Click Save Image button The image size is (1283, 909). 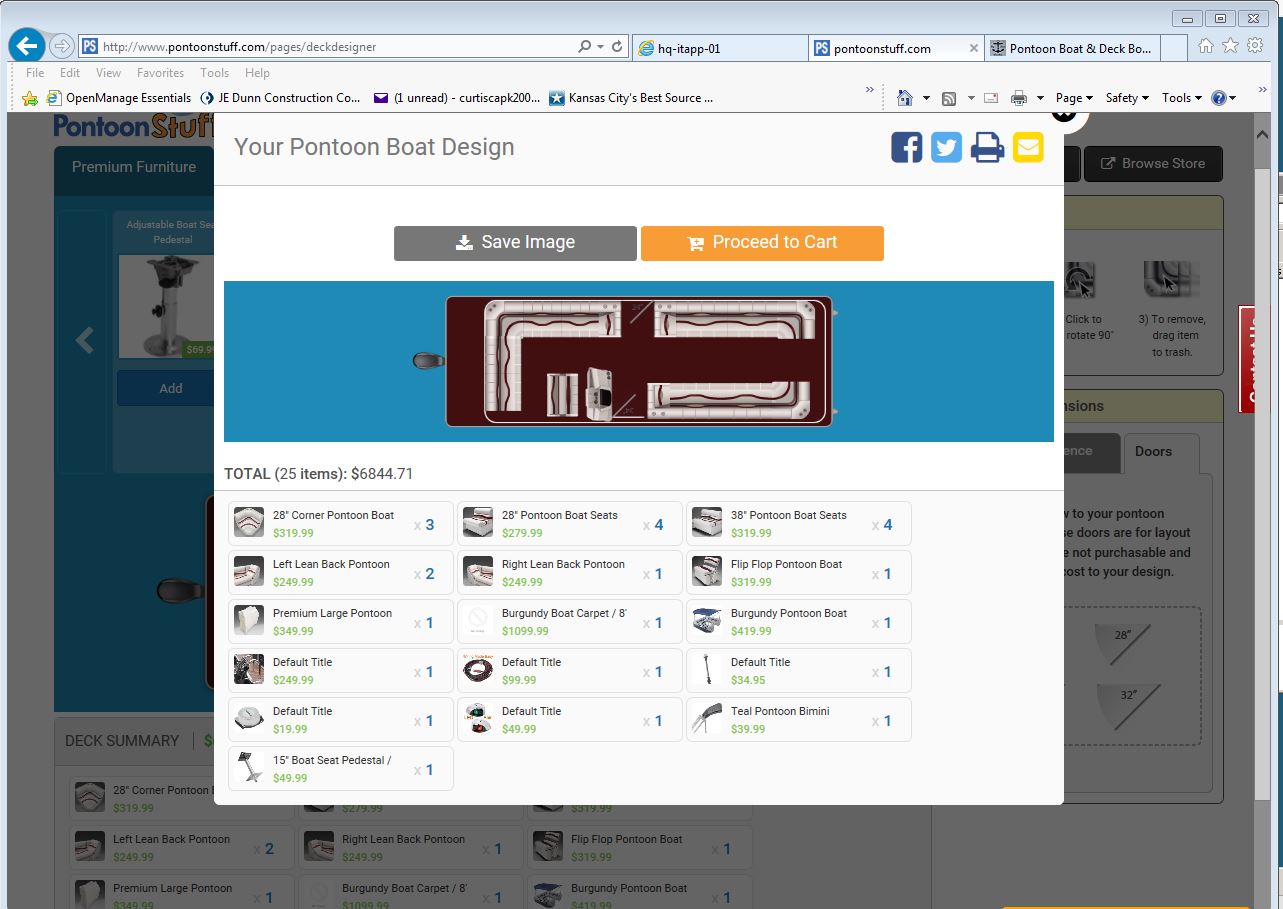pos(515,243)
